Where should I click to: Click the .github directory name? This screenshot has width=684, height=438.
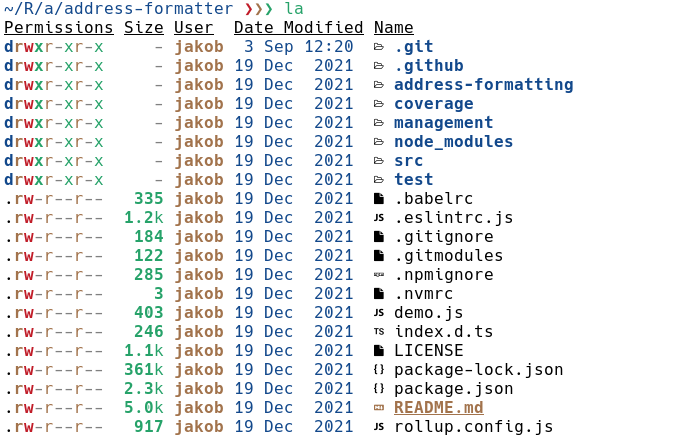[429, 66]
